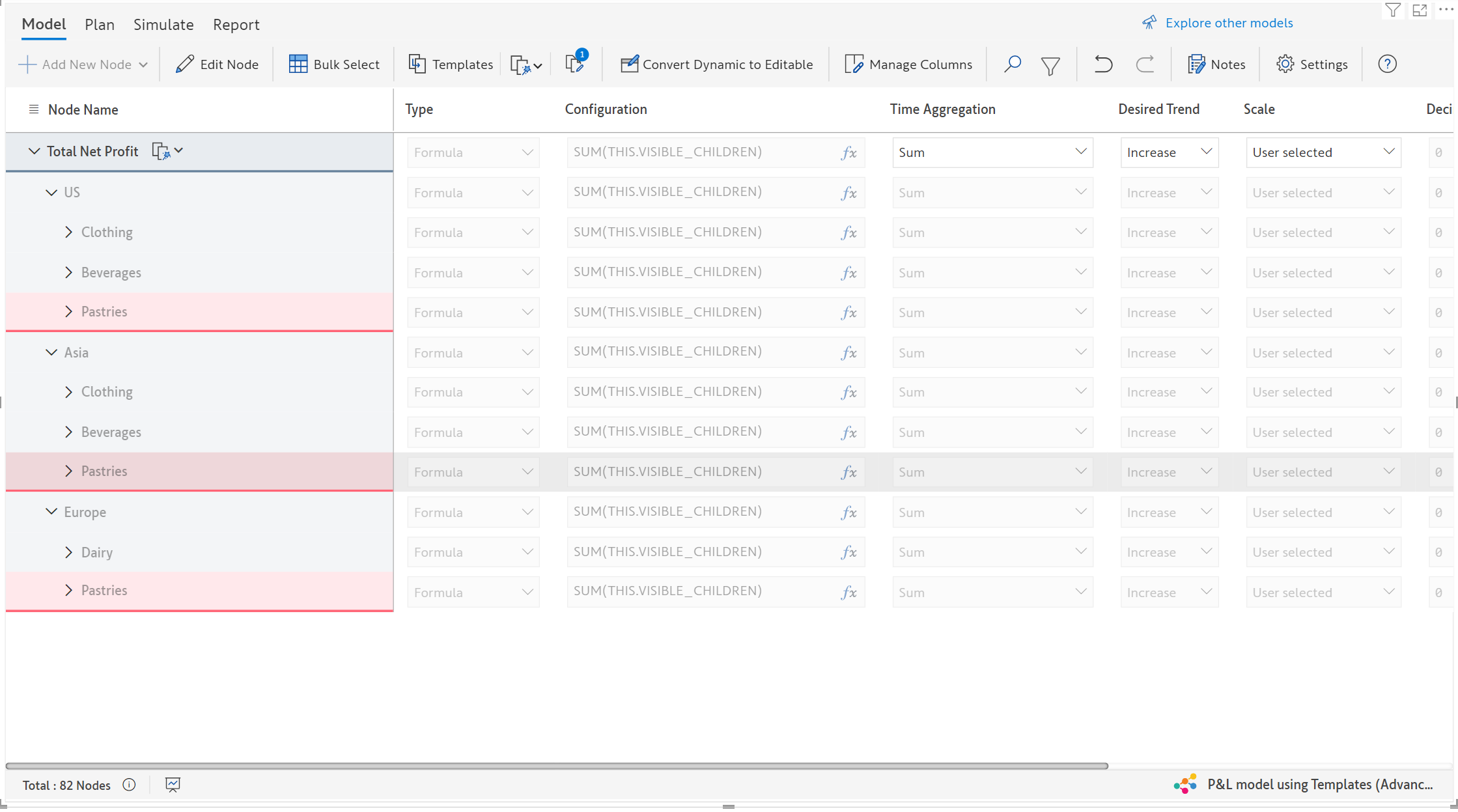Switch to the Simulate tab

click(x=163, y=25)
